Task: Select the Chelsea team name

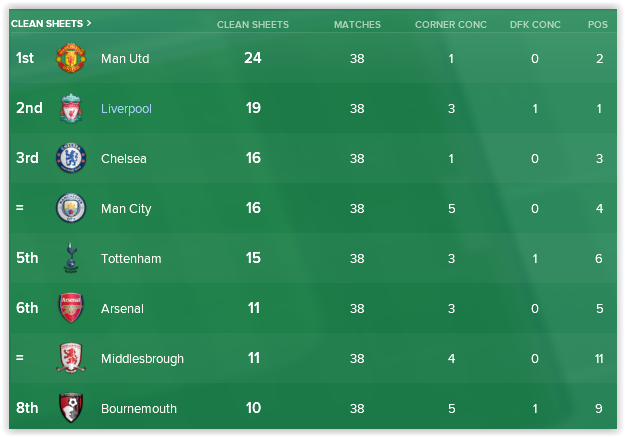Action: pyautogui.click(x=123, y=158)
